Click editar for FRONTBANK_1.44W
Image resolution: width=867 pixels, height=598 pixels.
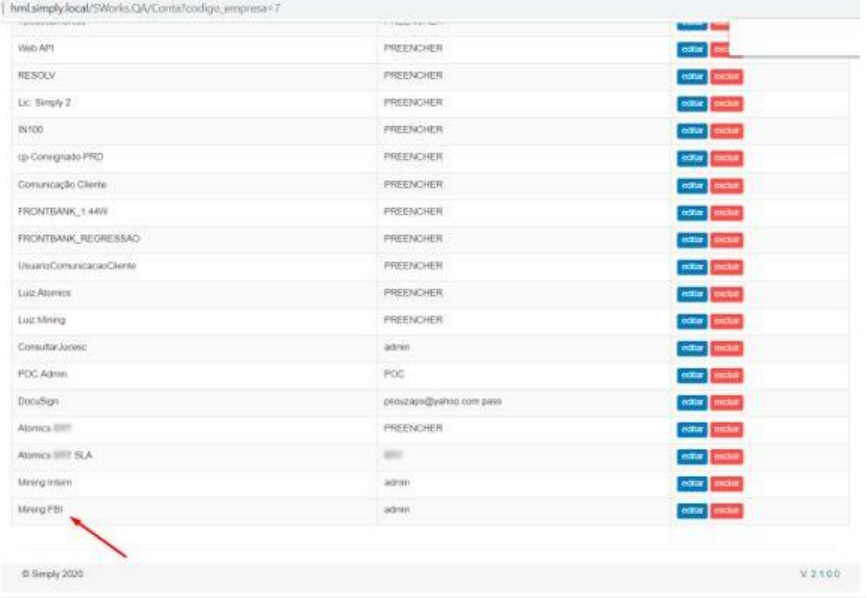(692, 213)
